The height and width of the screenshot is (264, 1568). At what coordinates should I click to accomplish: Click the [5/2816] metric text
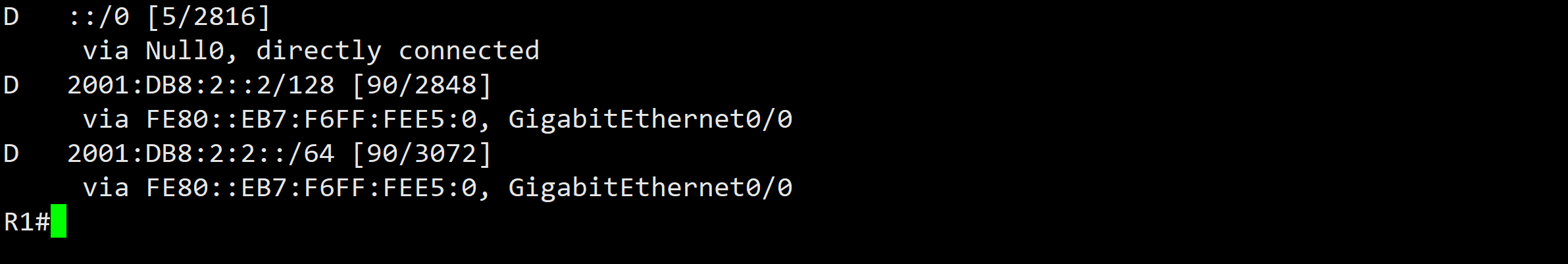click(209, 16)
